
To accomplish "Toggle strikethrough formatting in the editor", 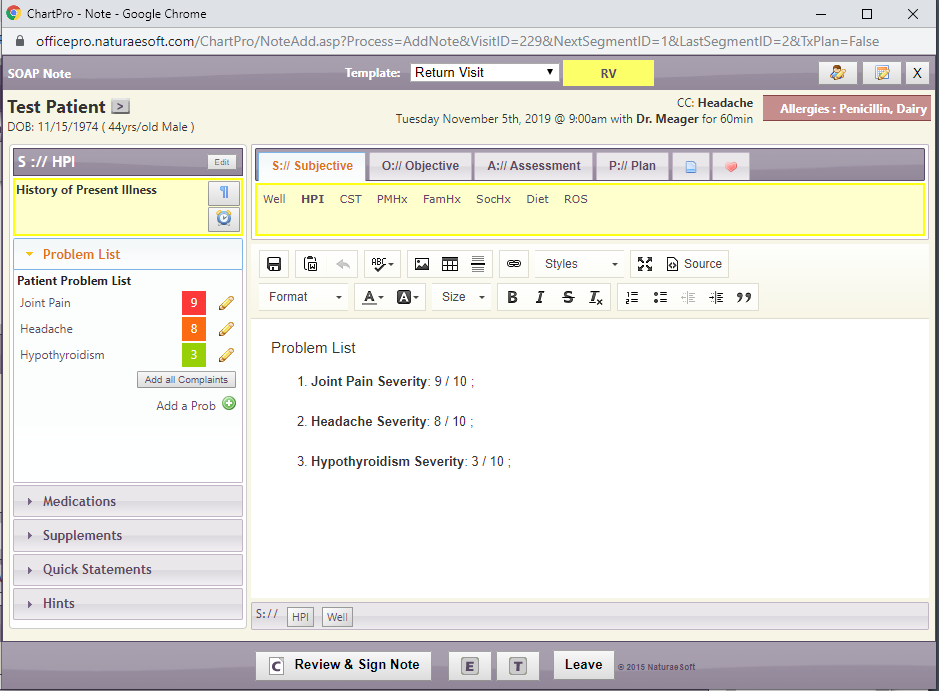I will tap(568, 297).
